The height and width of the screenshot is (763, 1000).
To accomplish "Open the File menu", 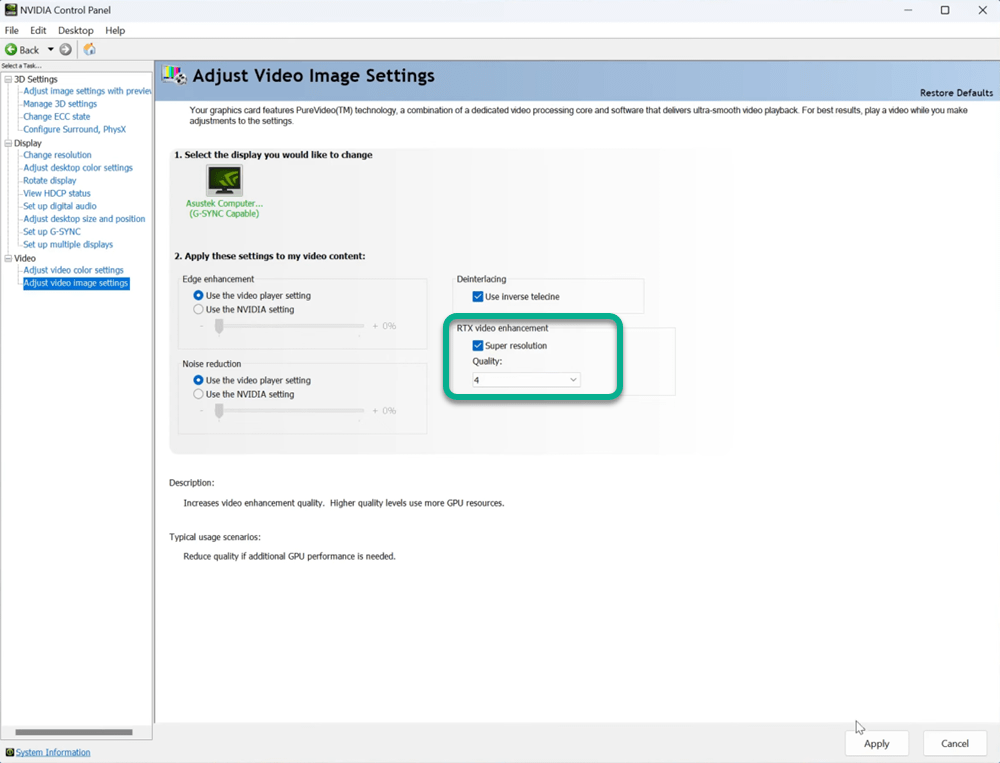I will pyautogui.click(x=11, y=30).
